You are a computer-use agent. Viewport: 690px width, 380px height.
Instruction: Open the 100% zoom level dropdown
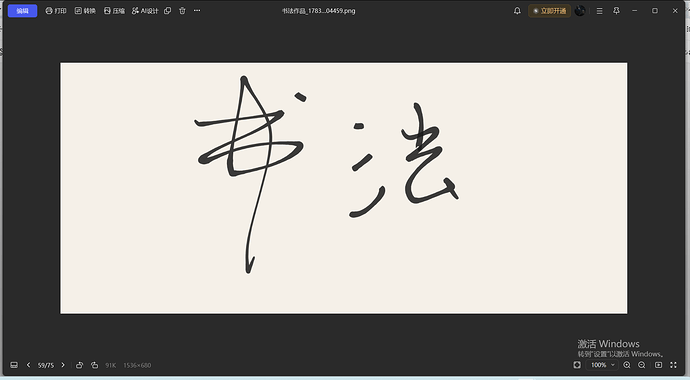602,365
